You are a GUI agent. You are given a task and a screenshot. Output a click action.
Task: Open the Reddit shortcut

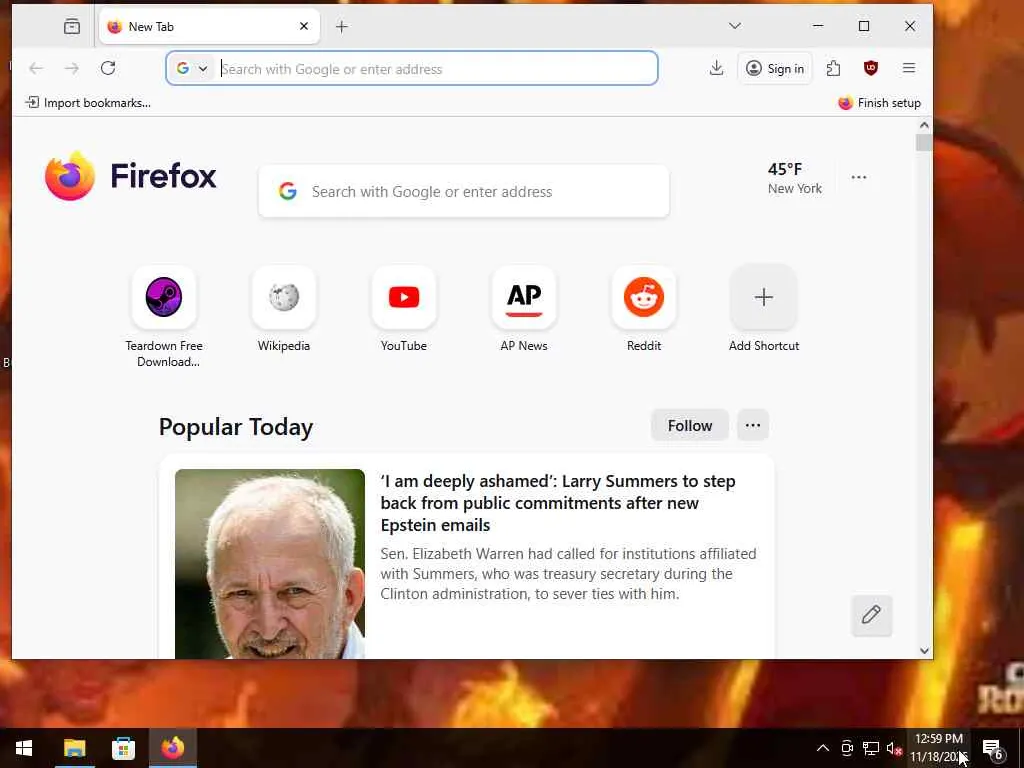coord(644,310)
